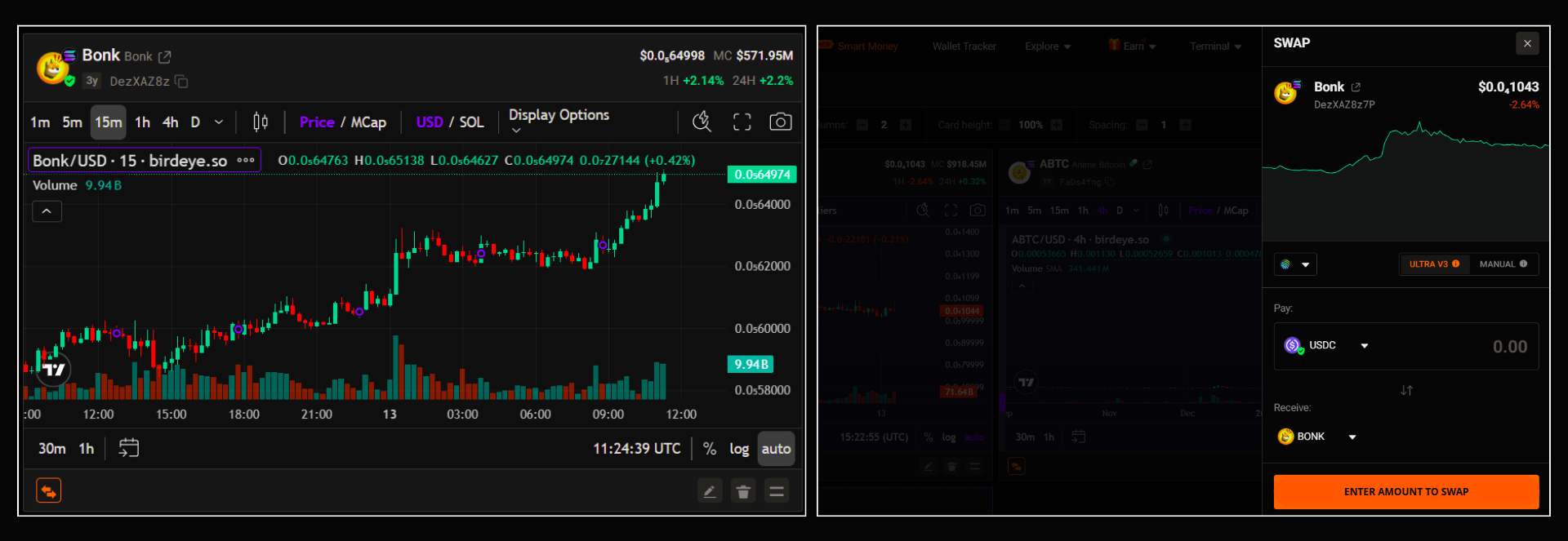The height and width of the screenshot is (541, 1568).
Task: Select USD as the quote currency
Action: [x=430, y=122]
